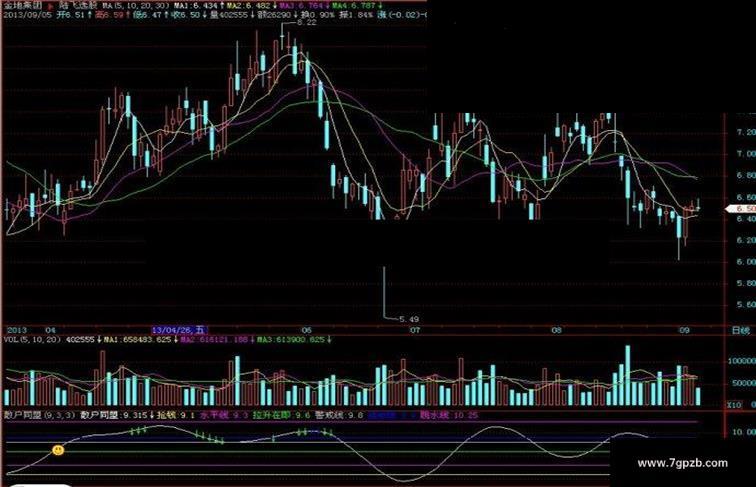Screen dimensions: 756x487
Task: Click the yellow MA2:6.482 value
Action: point(249,6)
